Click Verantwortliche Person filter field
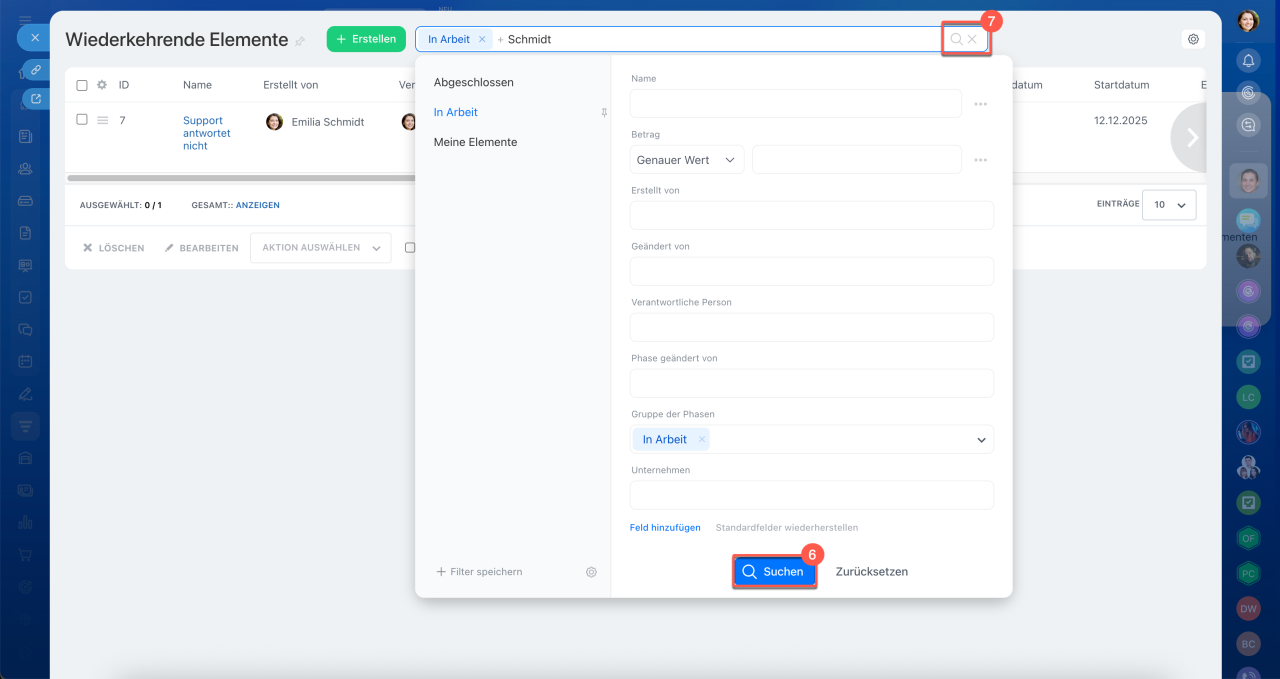Screen dimensions: 1280x679 click(812, 328)
